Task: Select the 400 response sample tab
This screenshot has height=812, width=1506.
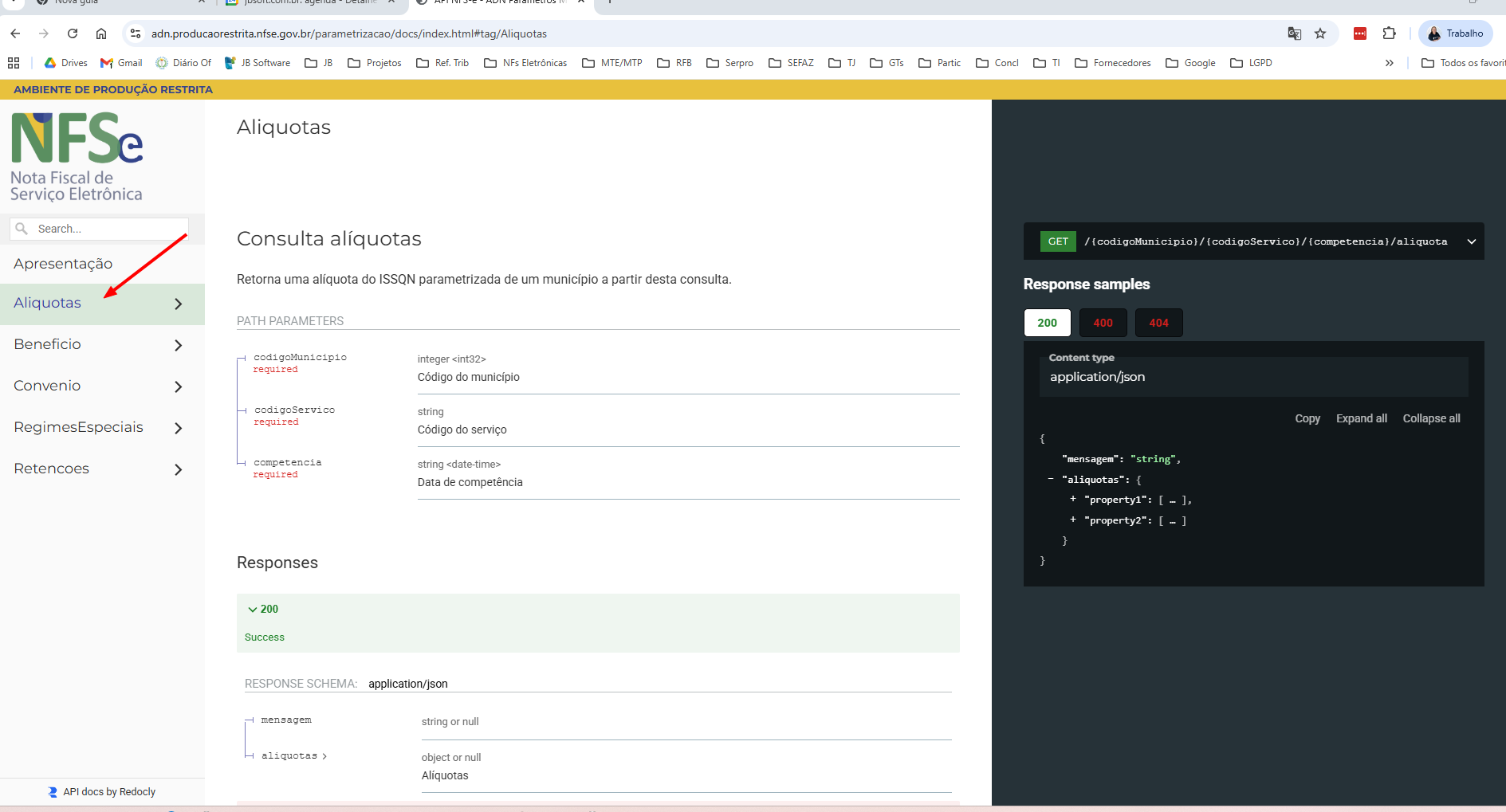Action: [1103, 323]
